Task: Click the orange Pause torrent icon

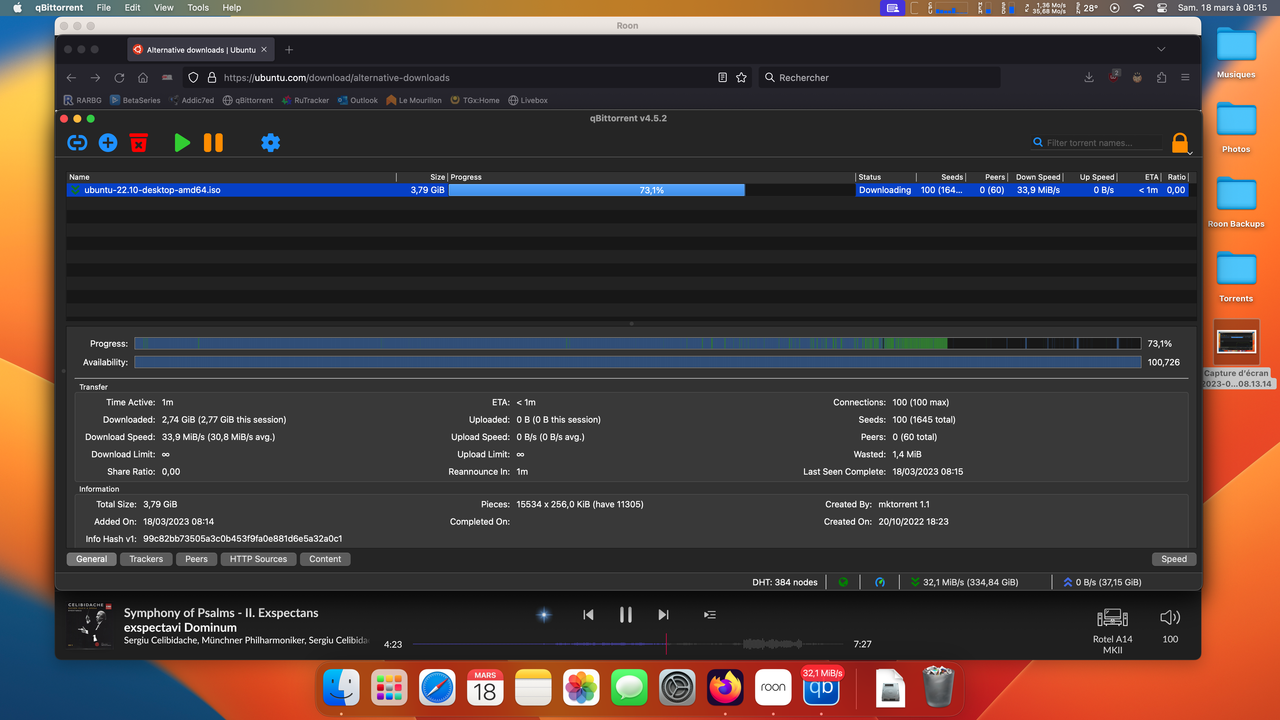Action: [213, 143]
